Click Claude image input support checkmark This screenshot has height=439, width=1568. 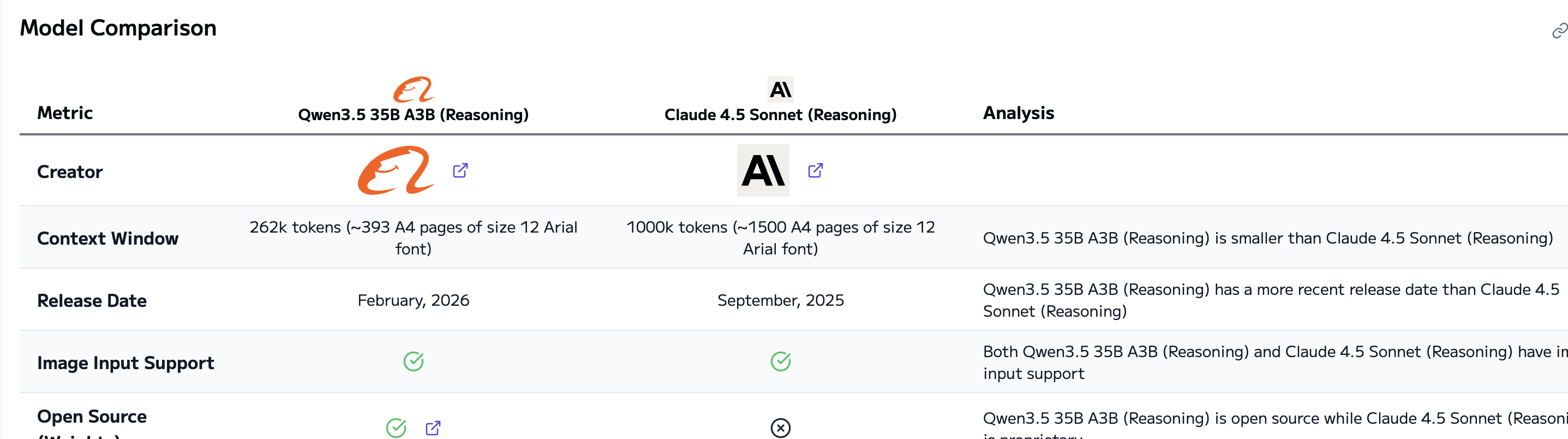[x=780, y=361]
